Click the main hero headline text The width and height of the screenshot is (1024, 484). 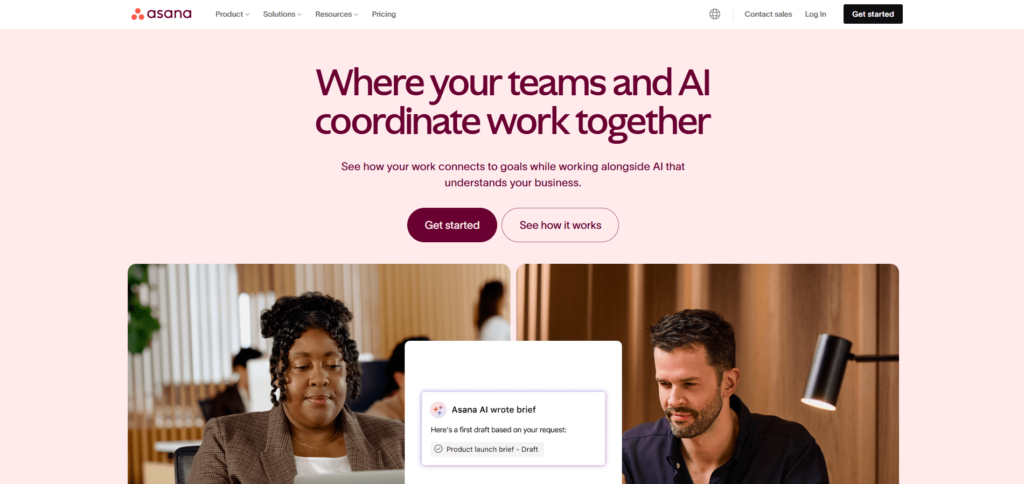coord(513,102)
